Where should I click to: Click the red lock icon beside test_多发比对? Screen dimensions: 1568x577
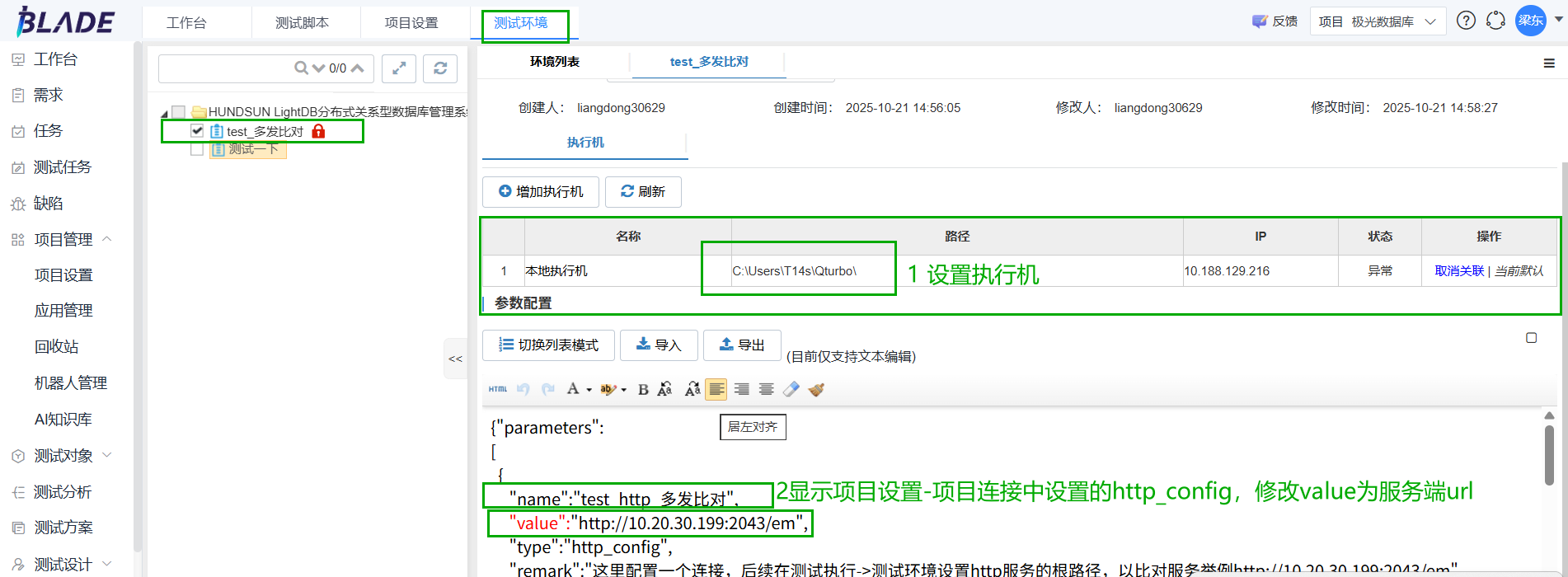[x=318, y=131]
